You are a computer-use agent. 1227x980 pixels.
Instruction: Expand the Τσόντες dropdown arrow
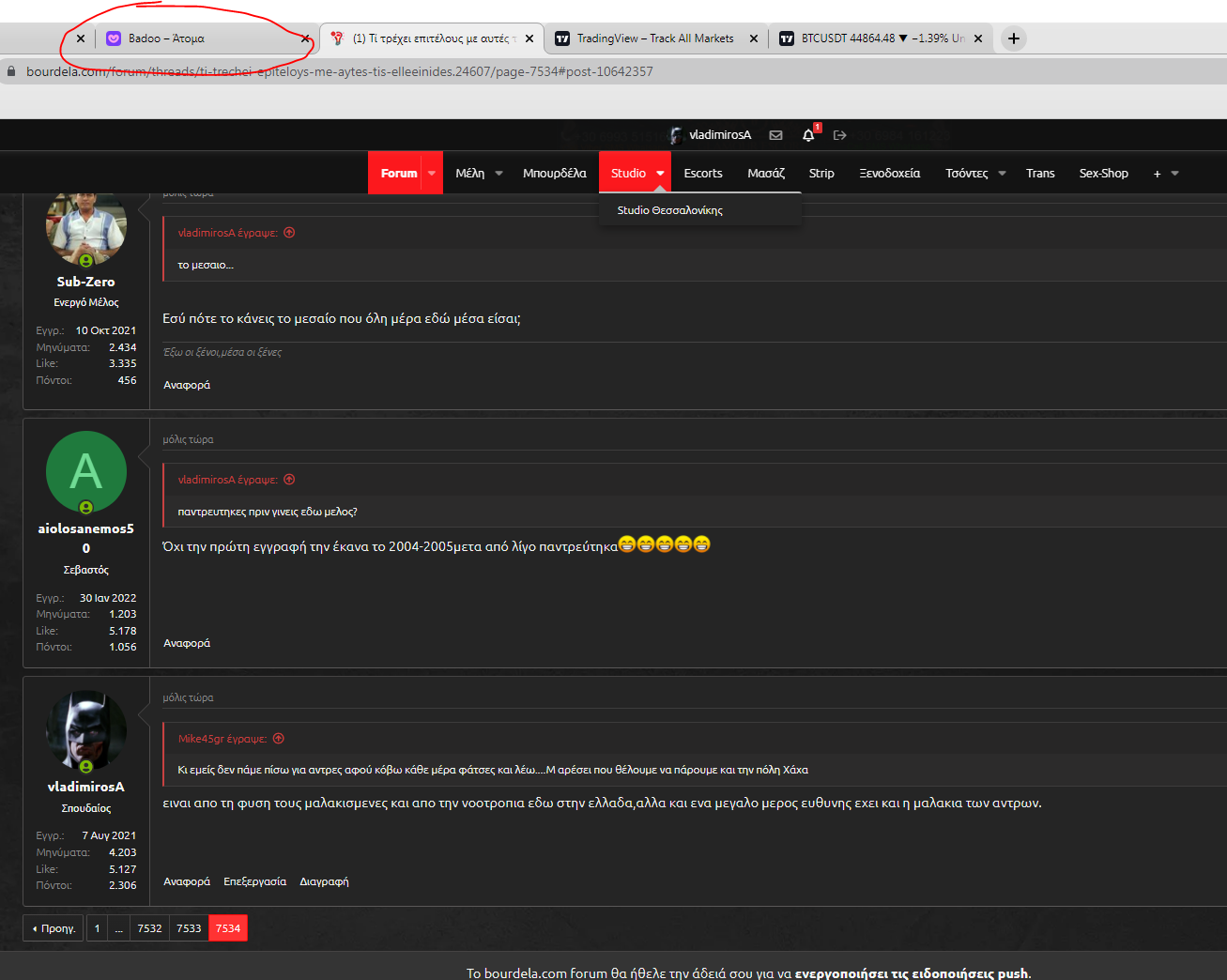(1003, 174)
